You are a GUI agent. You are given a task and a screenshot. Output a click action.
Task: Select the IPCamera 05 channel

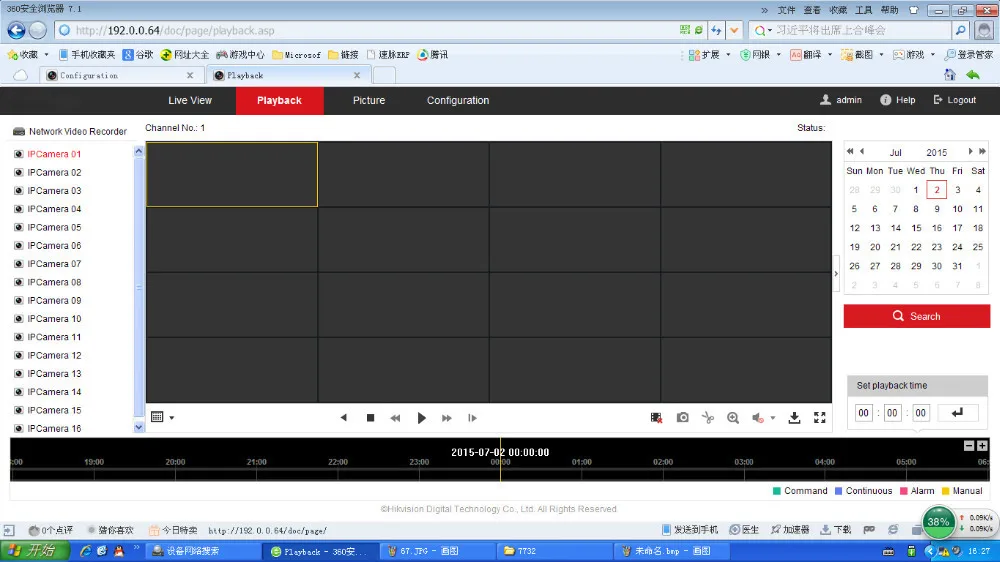point(54,227)
